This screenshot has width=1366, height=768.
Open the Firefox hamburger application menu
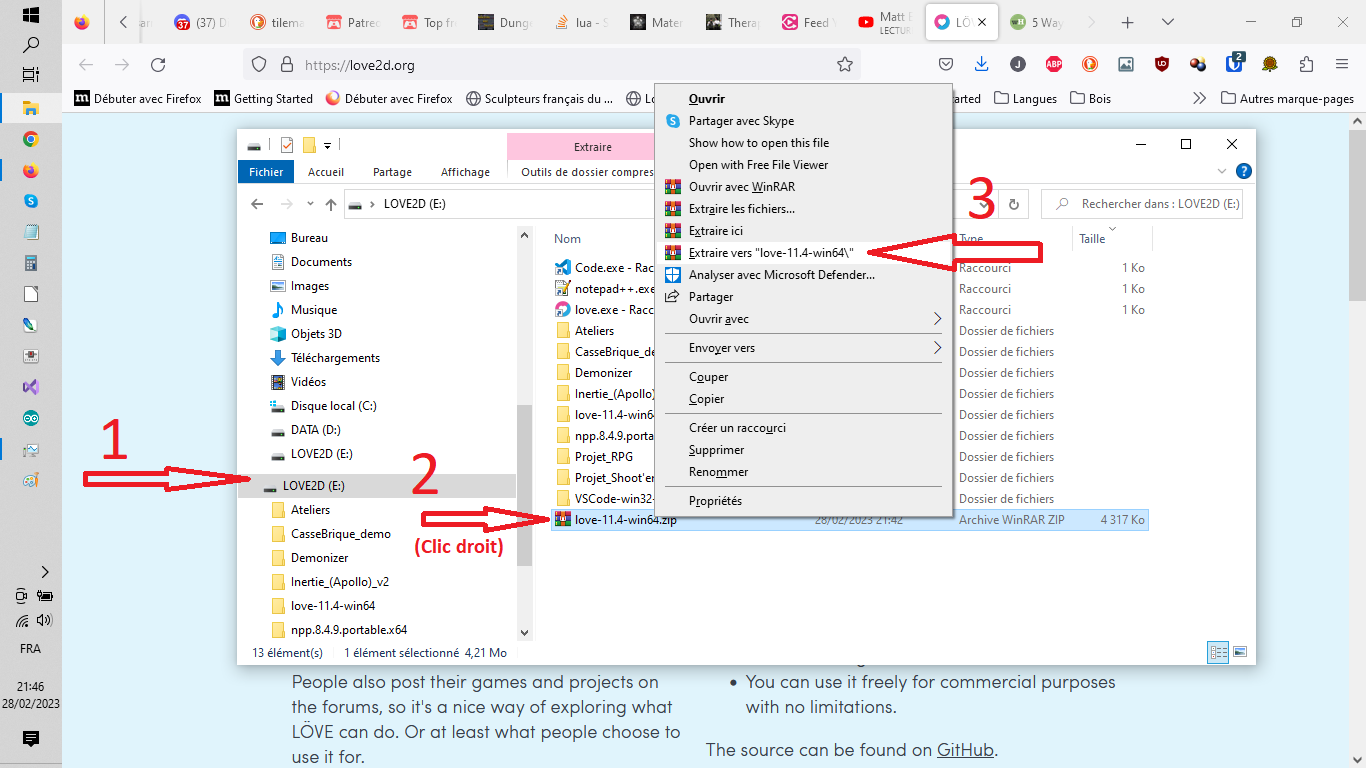pos(1342,64)
